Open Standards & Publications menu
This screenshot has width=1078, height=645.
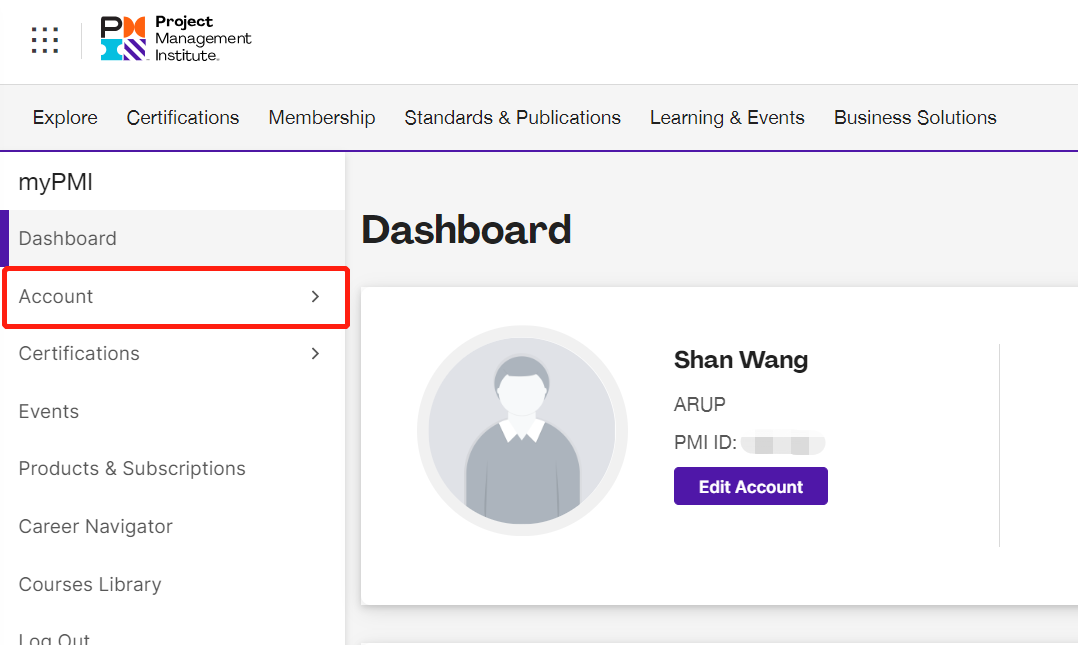pos(512,118)
